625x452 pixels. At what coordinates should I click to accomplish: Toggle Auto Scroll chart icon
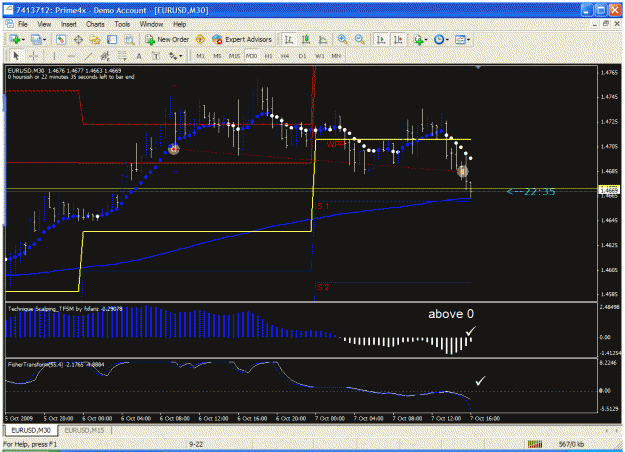381,39
